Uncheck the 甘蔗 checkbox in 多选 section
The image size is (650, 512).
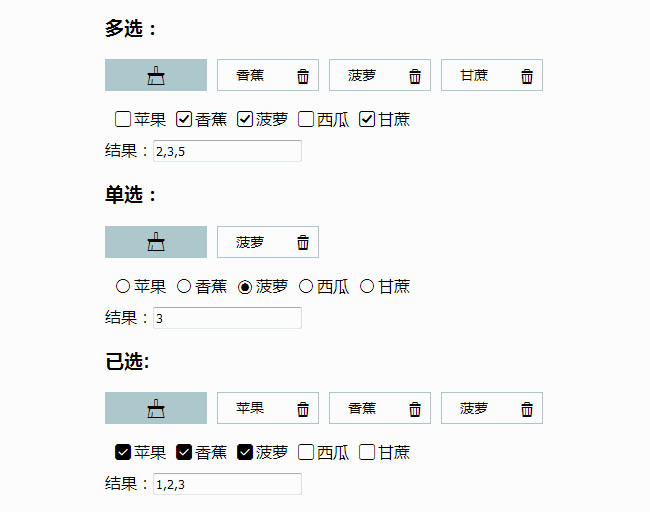click(367, 120)
